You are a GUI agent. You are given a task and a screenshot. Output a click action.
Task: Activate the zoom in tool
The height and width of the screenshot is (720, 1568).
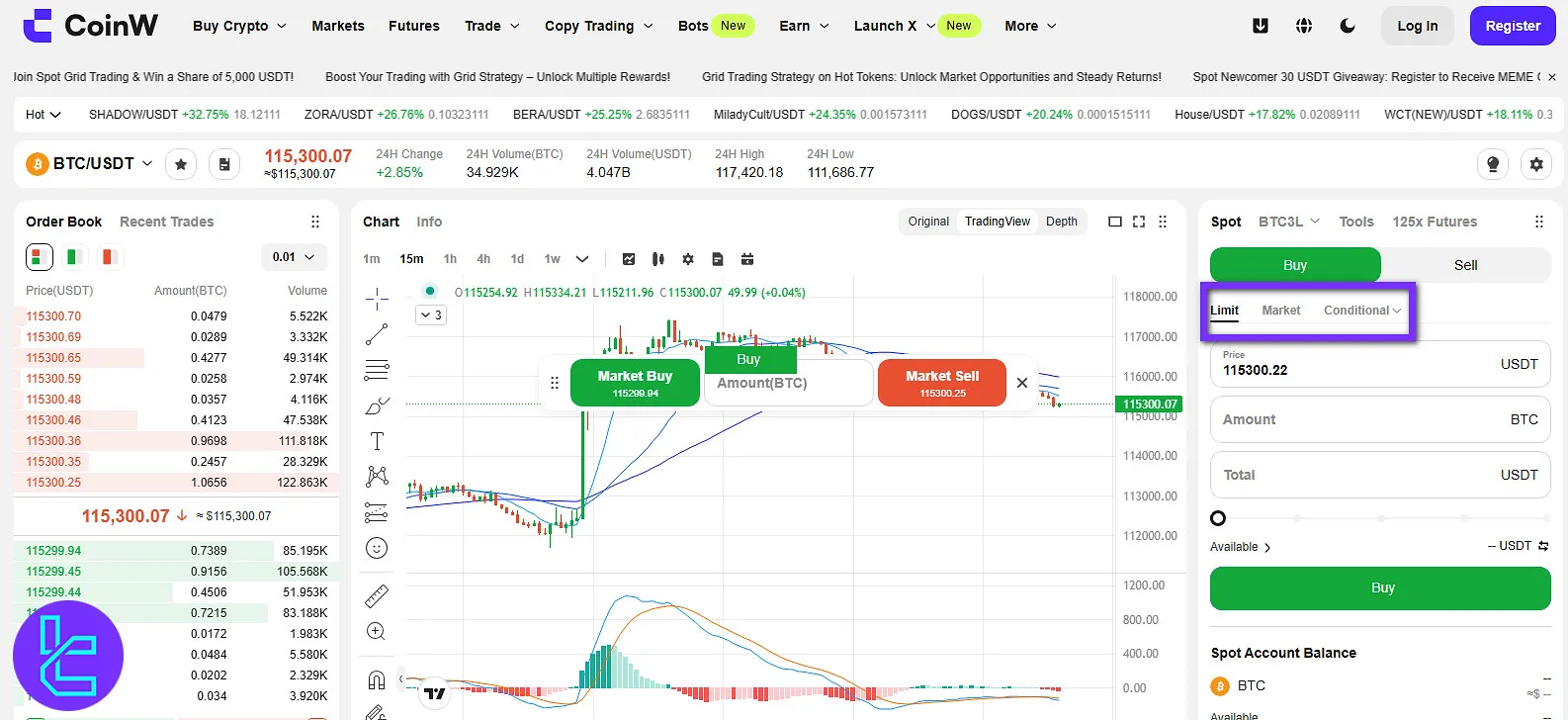[x=377, y=631]
